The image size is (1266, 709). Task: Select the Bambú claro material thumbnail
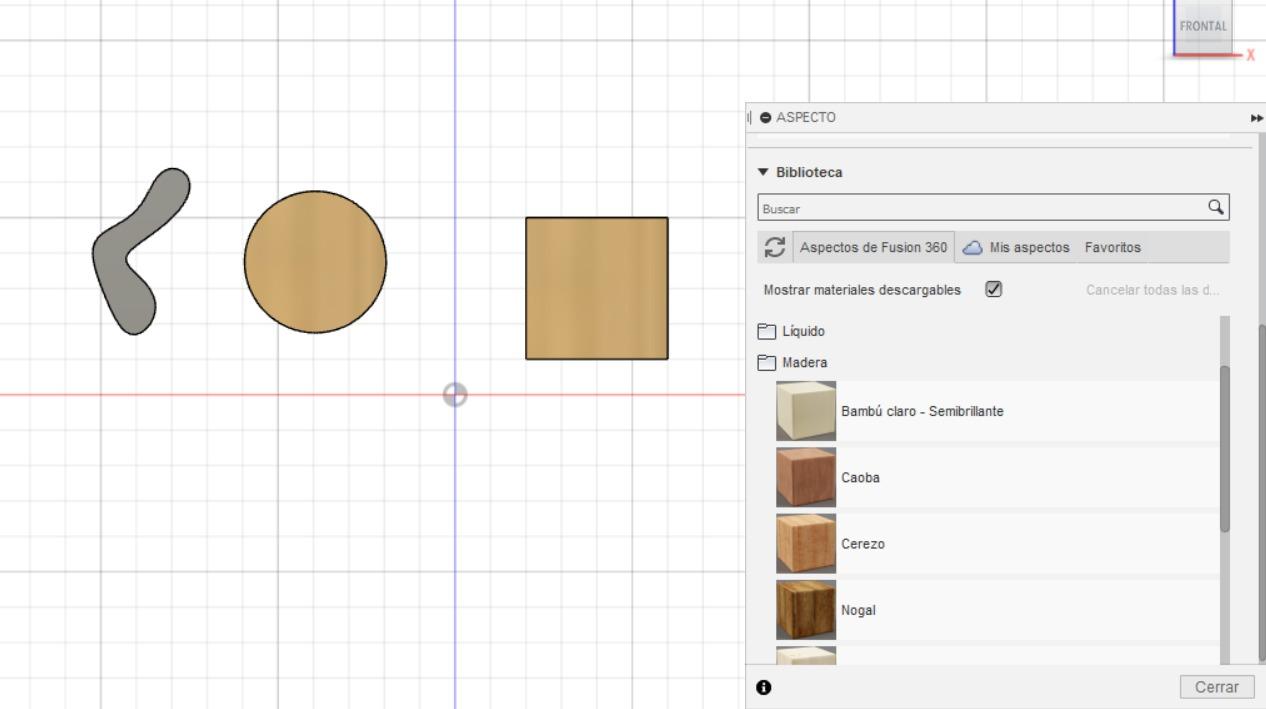coord(806,411)
